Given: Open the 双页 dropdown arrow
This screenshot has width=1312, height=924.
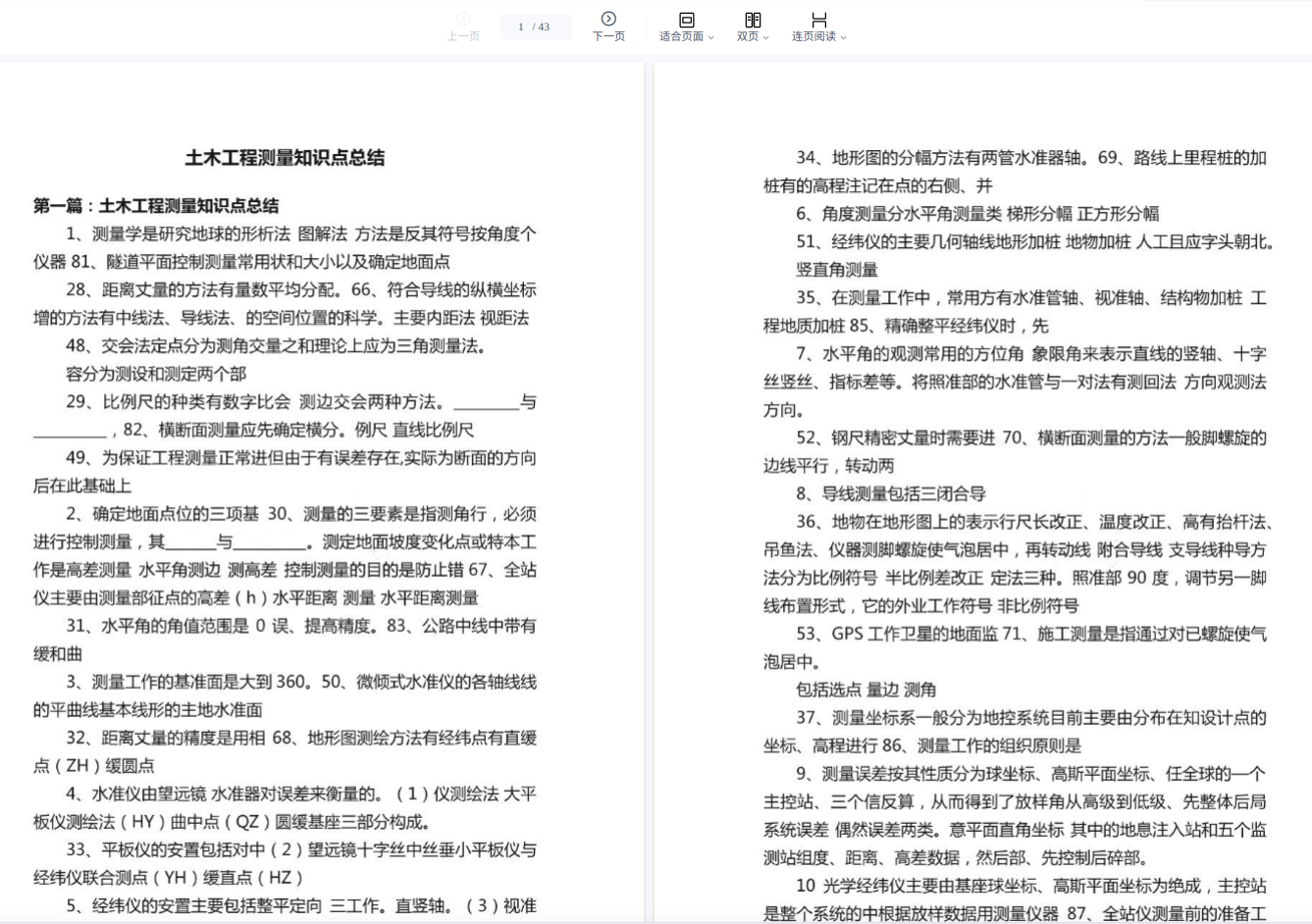Looking at the screenshot, I should (x=765, y=37).
